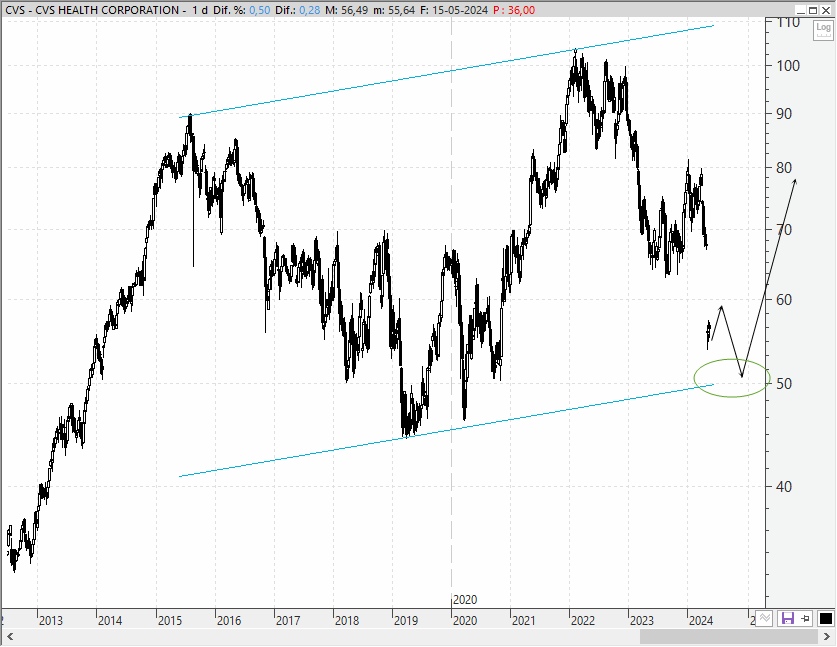837x647 pixels.
Task: Click the 2022 year label on time axis
Action: 583,621
